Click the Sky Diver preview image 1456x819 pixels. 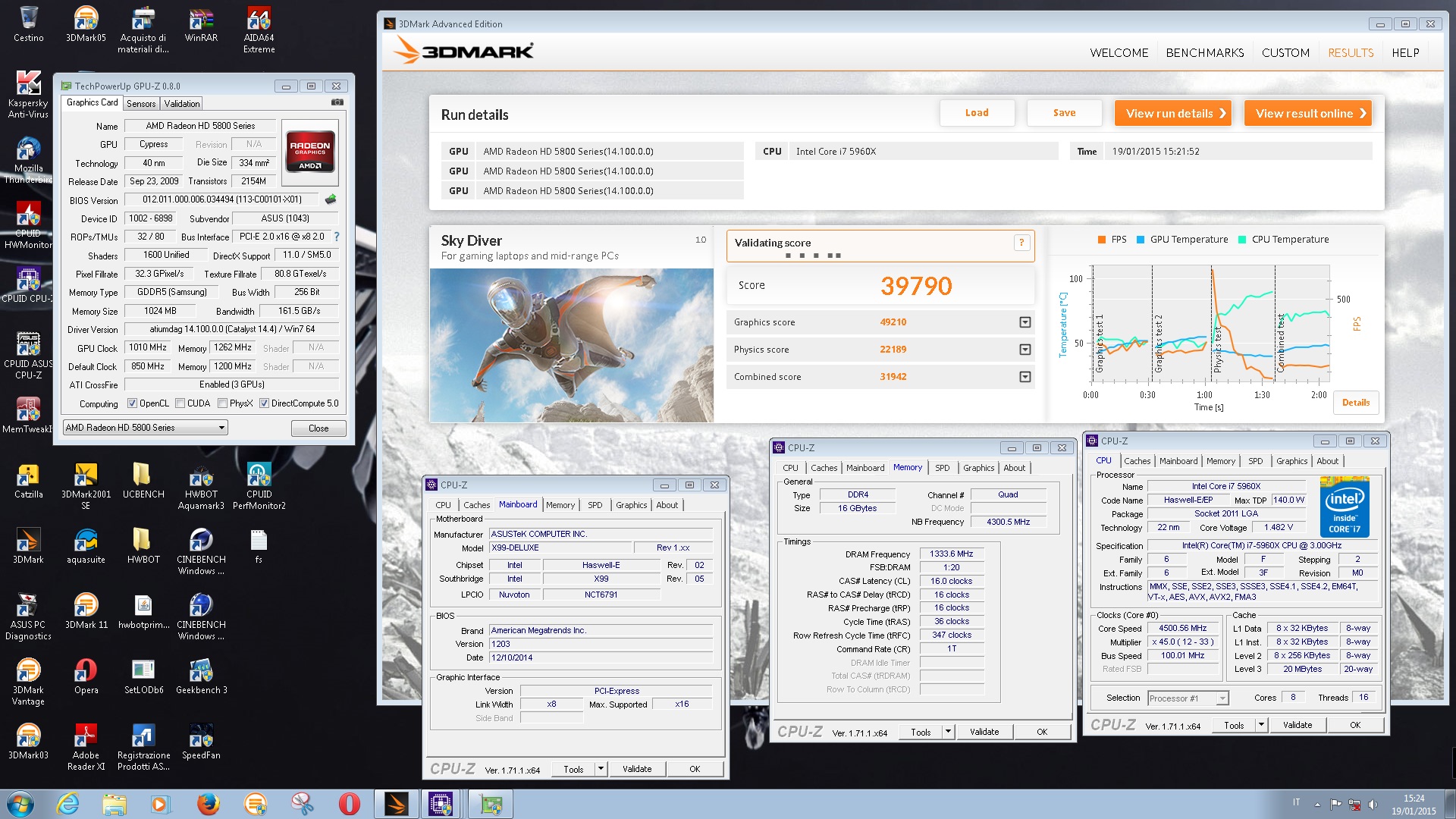coord(572,345)
